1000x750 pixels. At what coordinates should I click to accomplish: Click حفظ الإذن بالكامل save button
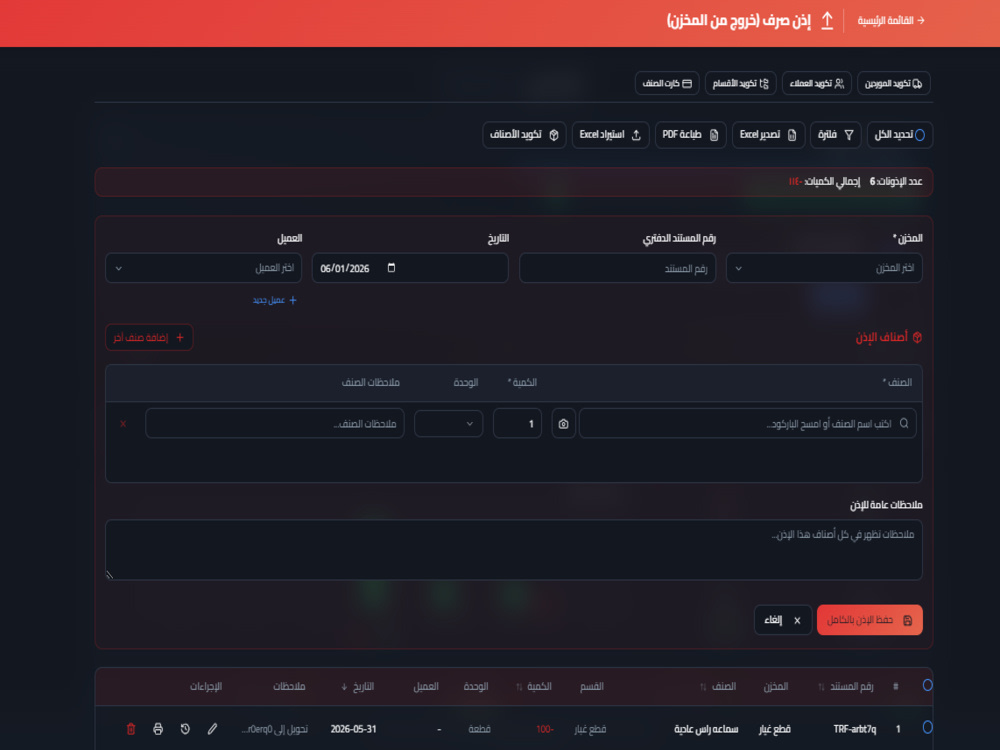[x=869, y=620]
